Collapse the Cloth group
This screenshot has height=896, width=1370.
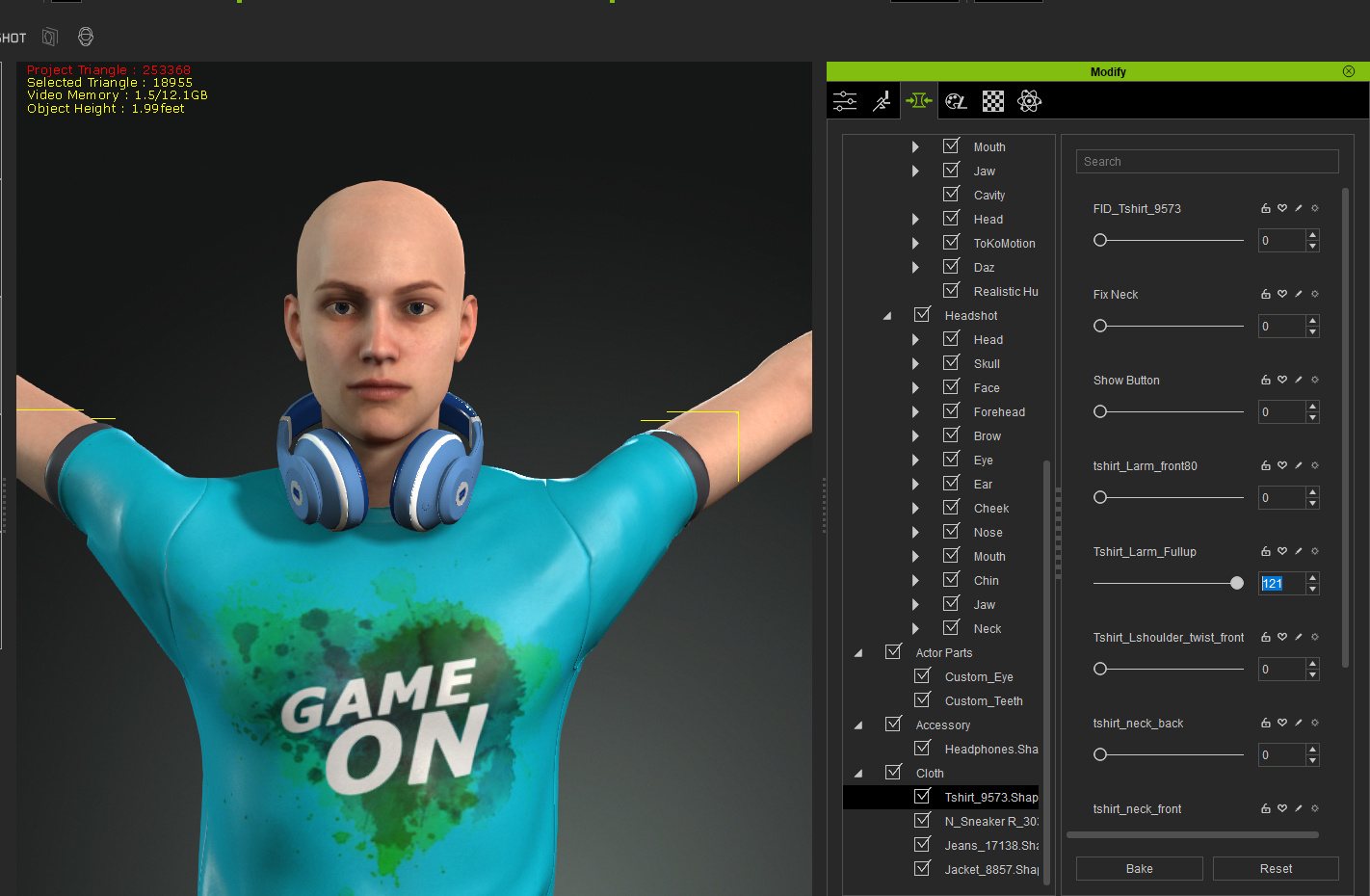point(858,774)
